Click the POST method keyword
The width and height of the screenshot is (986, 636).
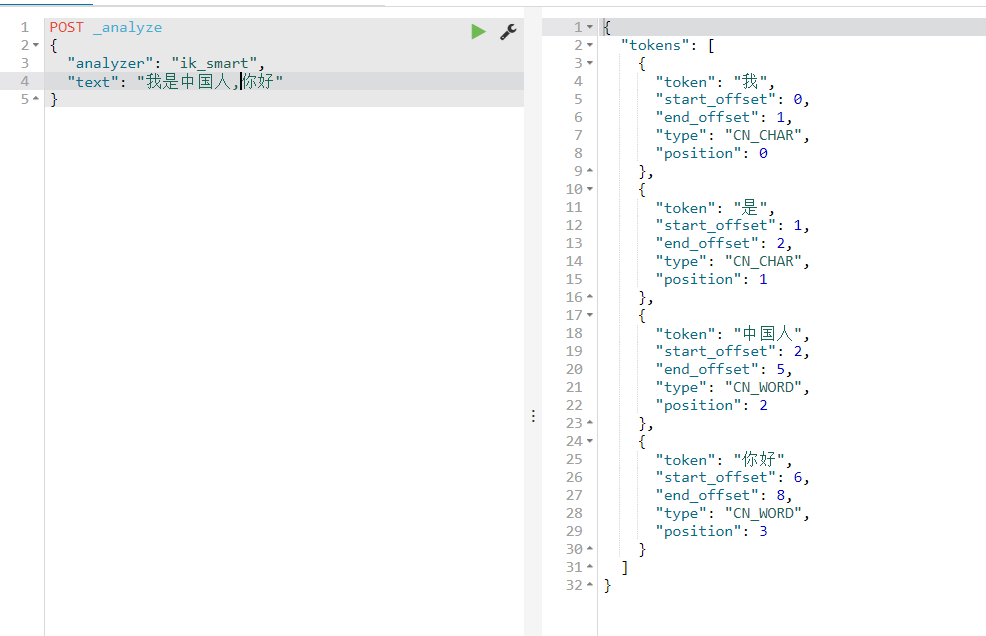(x=67, y=27)
